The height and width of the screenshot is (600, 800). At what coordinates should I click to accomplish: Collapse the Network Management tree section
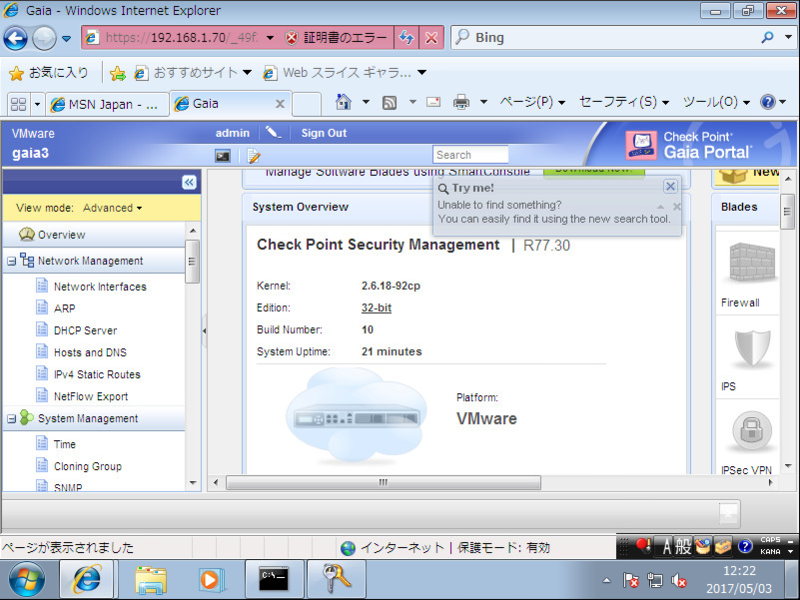(x=11, y=261)
